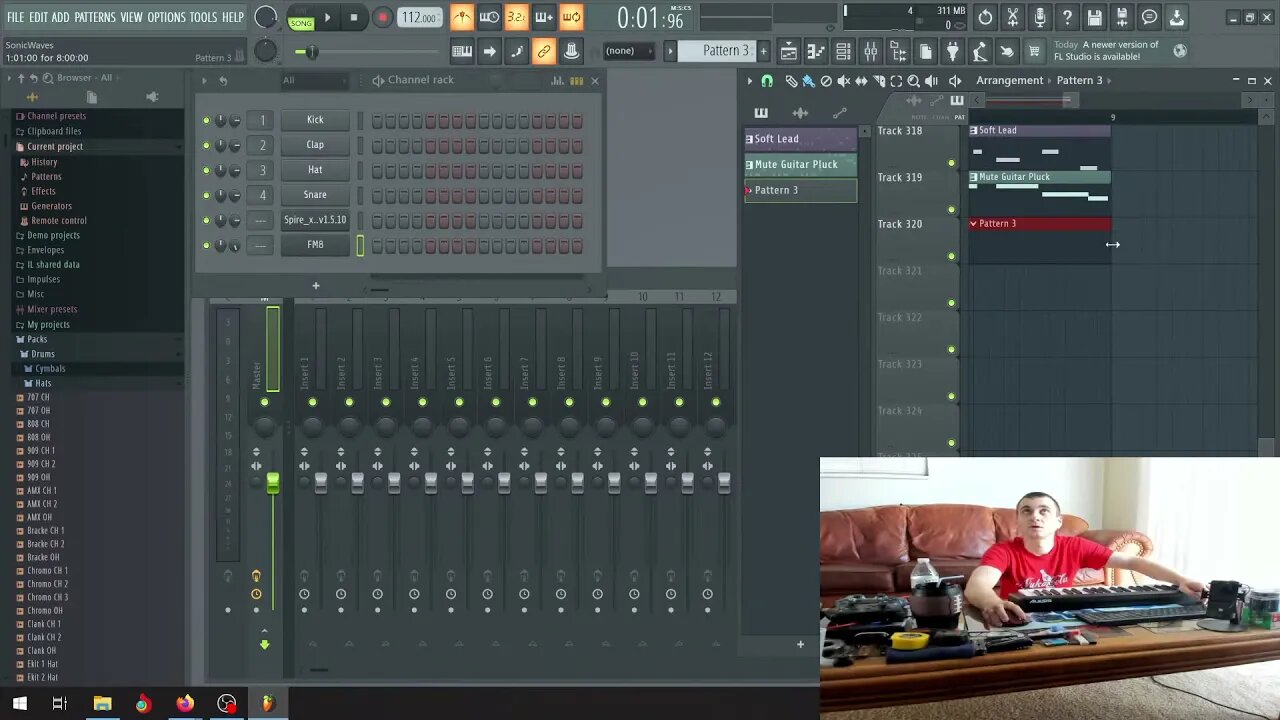The width and height of the screenshot is (1280, 720).
Task: Click the Kick channel button
Action: pyautogui.click(x=315, y=120)
